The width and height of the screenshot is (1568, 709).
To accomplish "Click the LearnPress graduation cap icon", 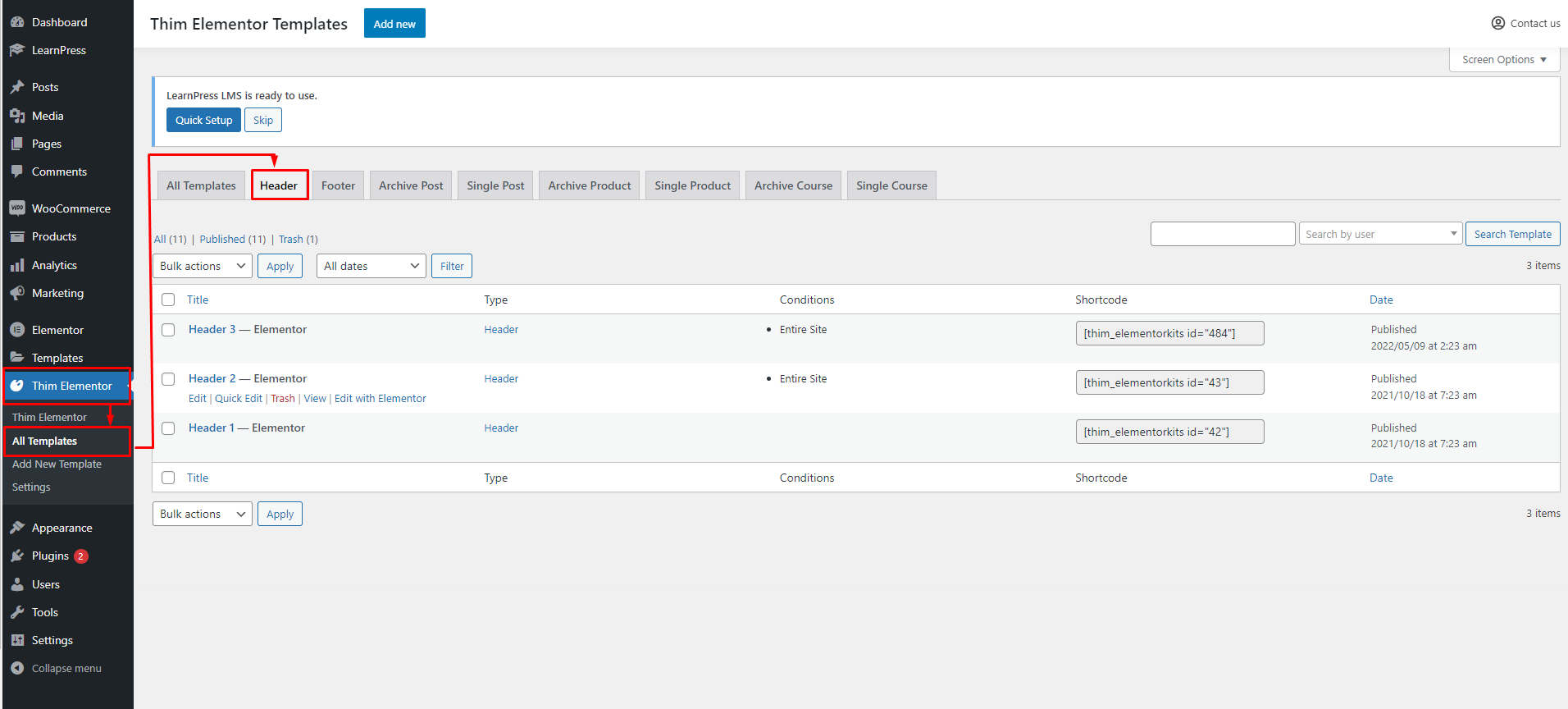I will [x=17, y=50].
